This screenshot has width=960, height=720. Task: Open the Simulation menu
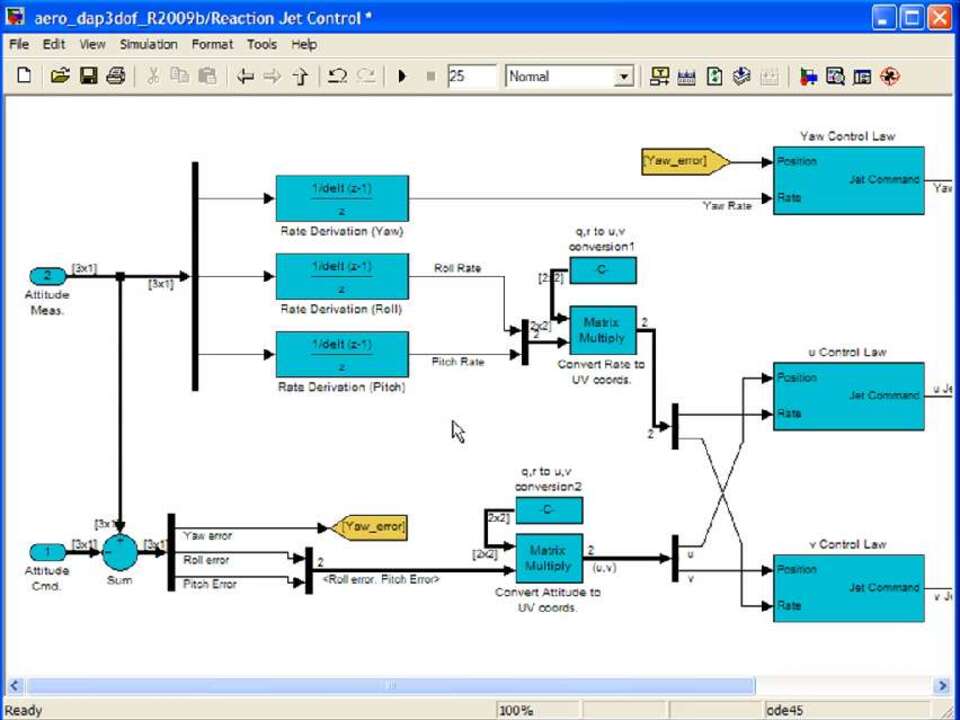click(x=148, y=44)
